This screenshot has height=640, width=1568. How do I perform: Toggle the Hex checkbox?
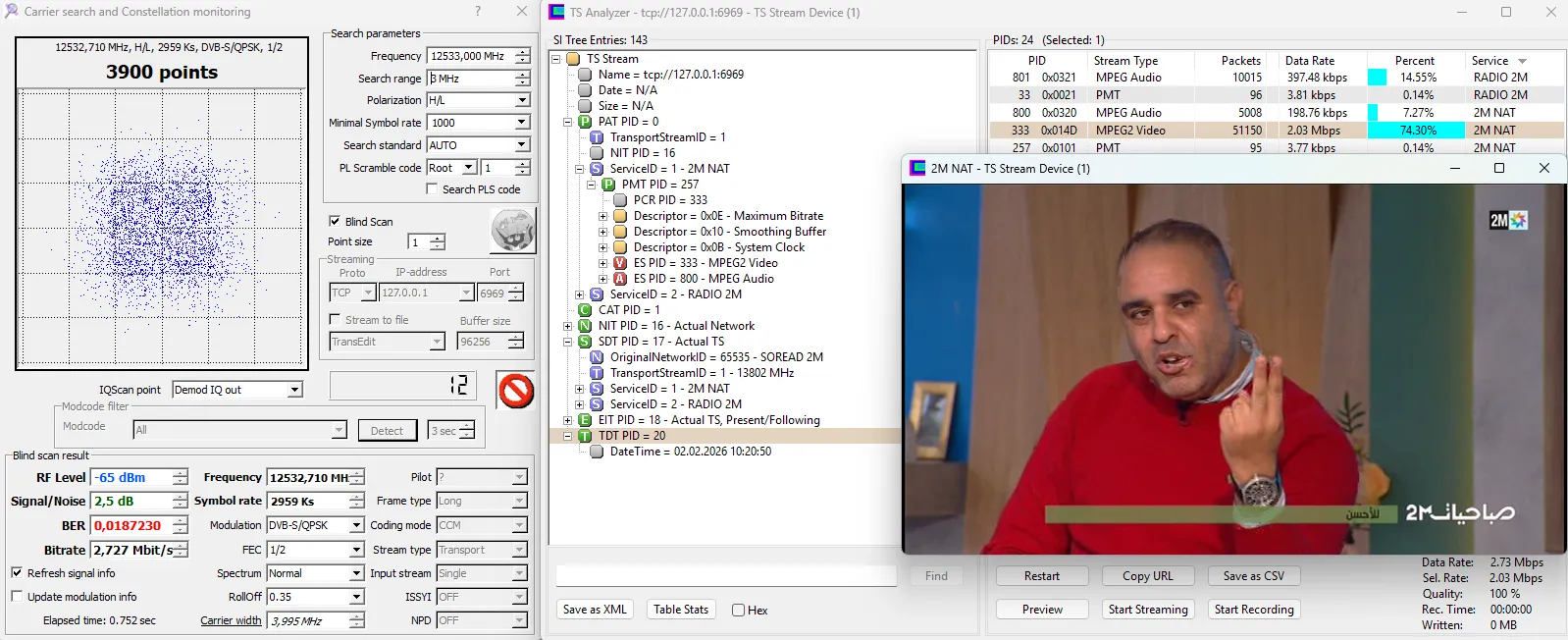(x=738, y=611)
